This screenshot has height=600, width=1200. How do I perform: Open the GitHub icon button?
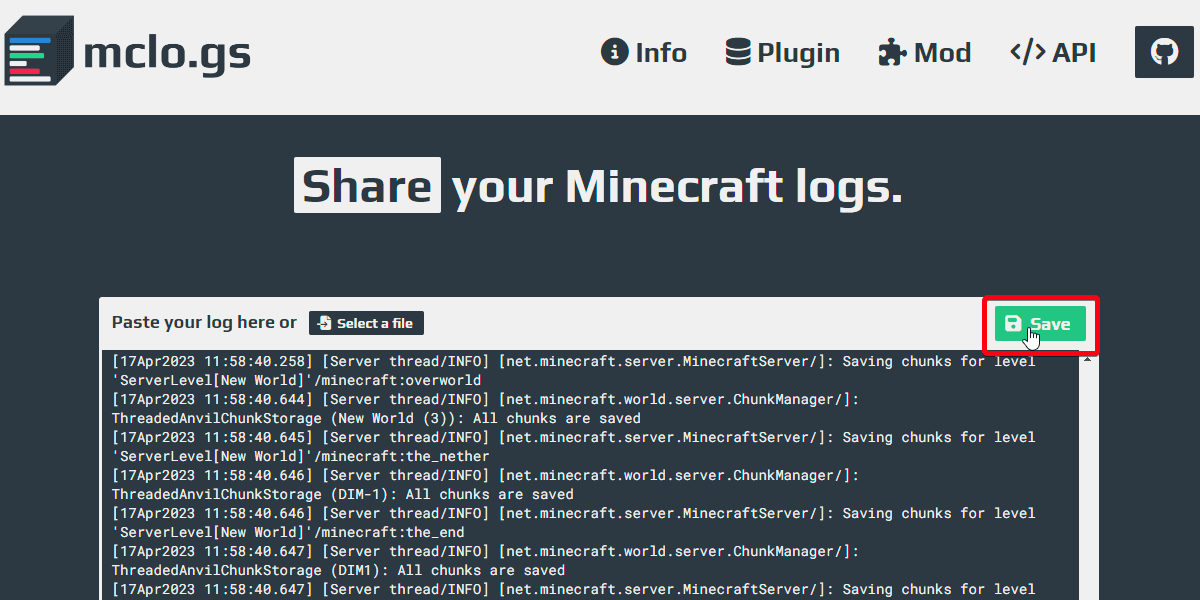[1165, 52]
